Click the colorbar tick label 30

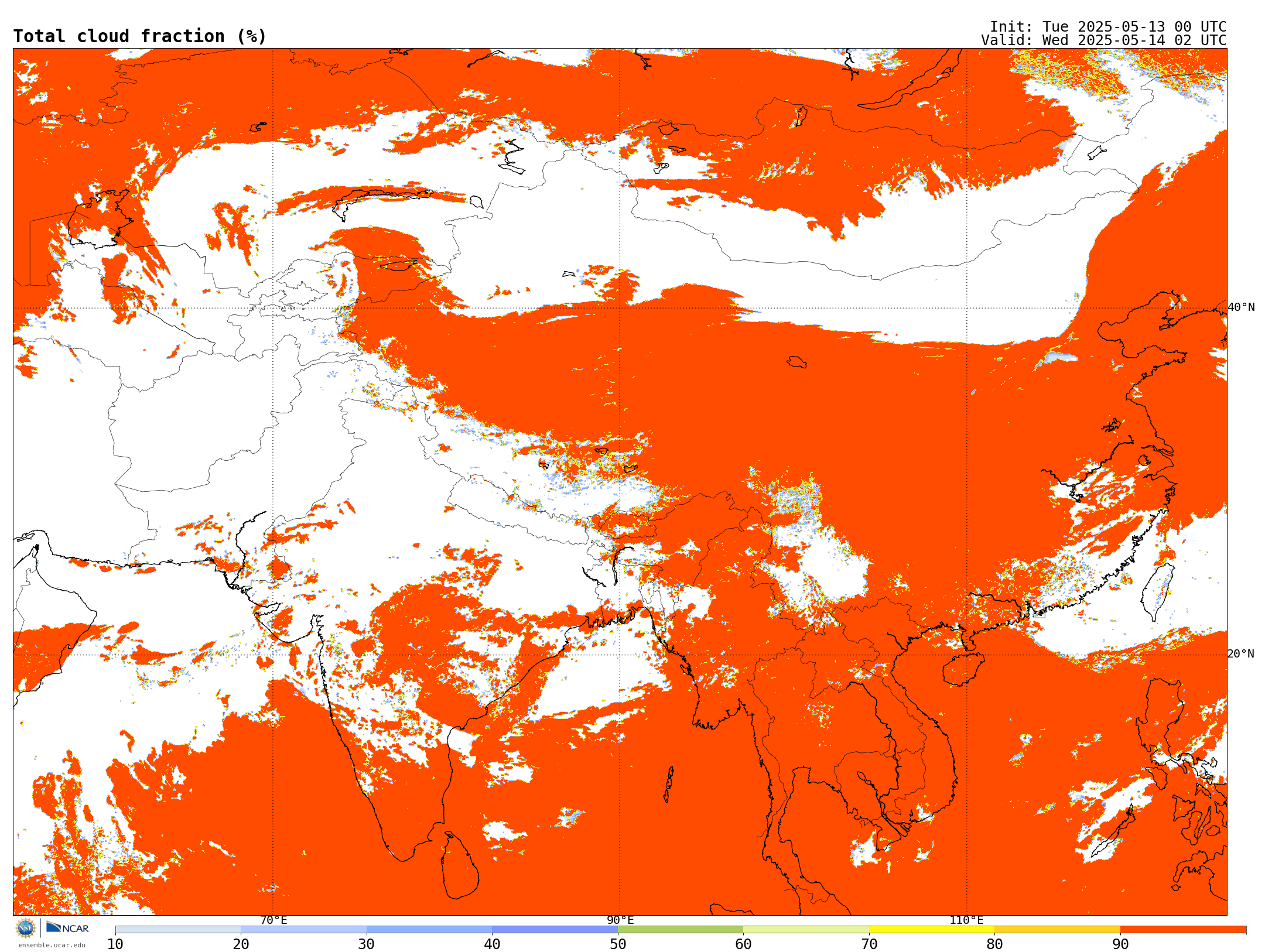pyautogui.click(x=367, y=944)
